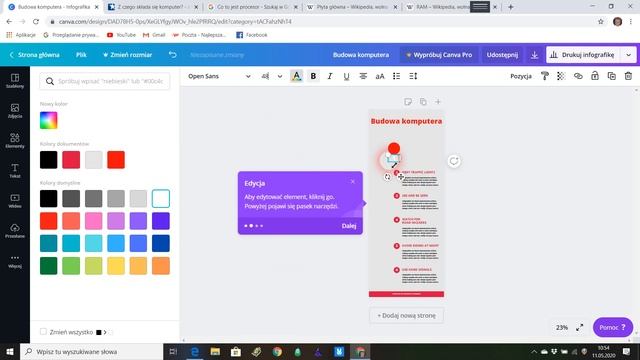Toggle bold formatting
The width and height of the screenshot is (640, 360).
(313, 76)
